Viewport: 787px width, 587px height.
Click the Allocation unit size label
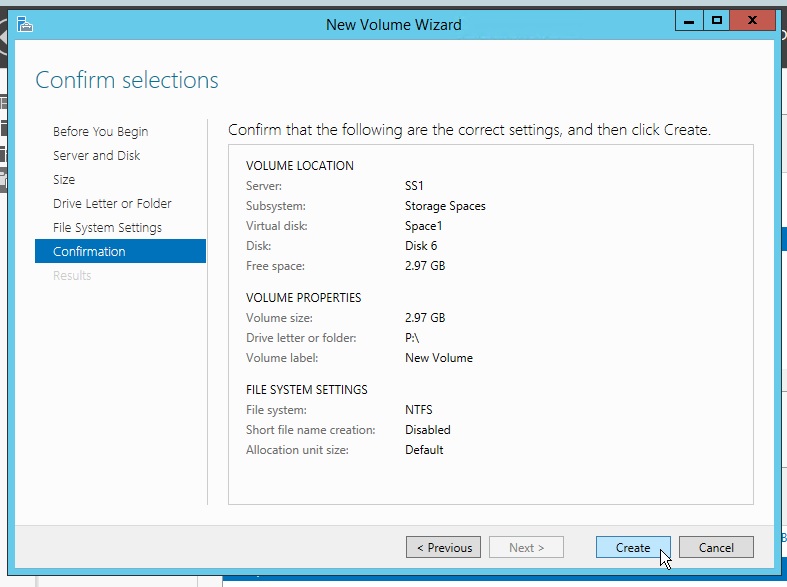tap(297, 450)
